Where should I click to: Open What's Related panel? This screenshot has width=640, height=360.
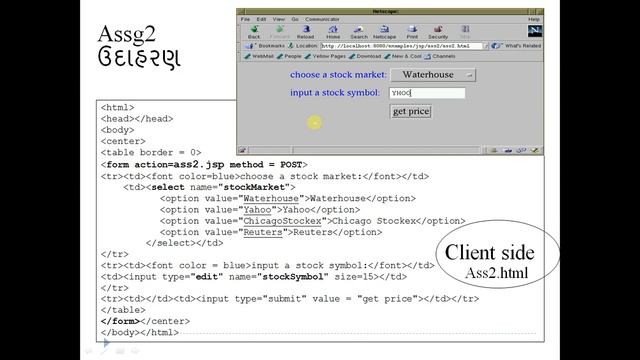pyautogui.click(x=517, y=46)
